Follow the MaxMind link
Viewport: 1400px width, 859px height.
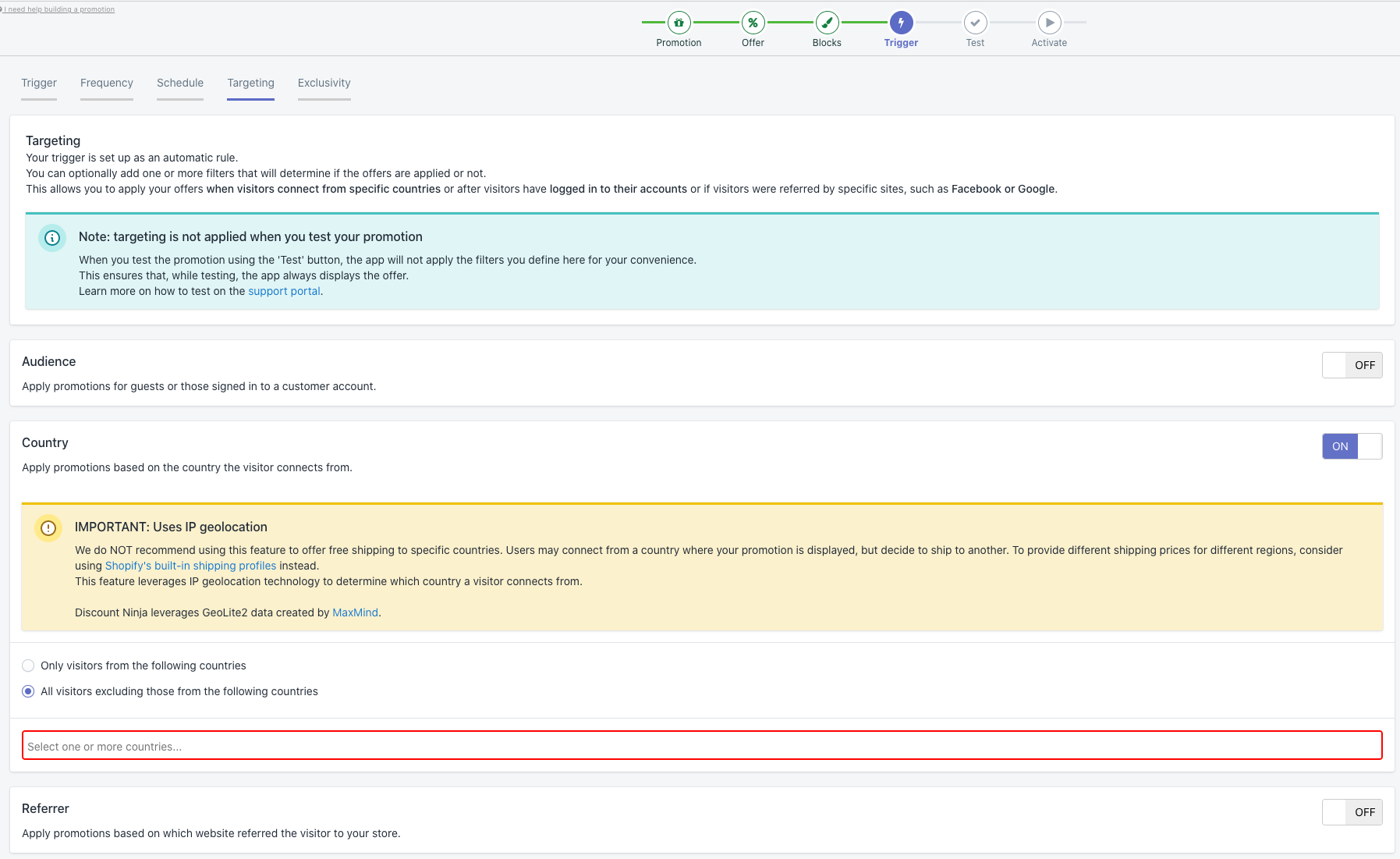(x=355, y=612)
